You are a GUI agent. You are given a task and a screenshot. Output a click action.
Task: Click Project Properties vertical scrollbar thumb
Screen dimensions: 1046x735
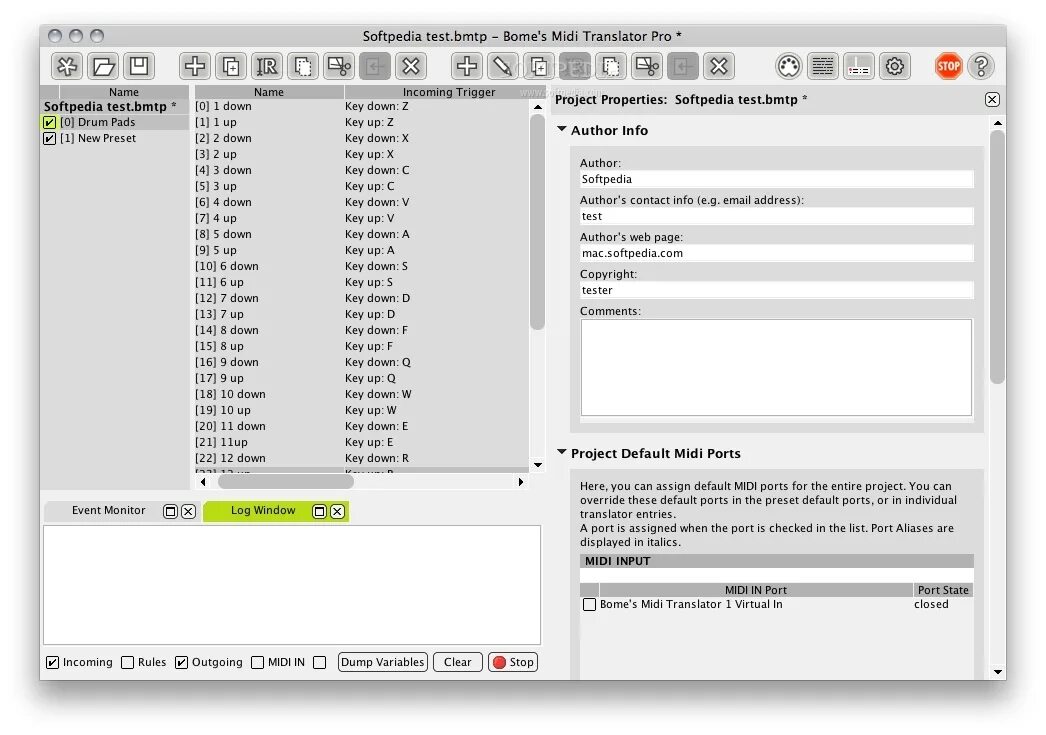[997, 257]
